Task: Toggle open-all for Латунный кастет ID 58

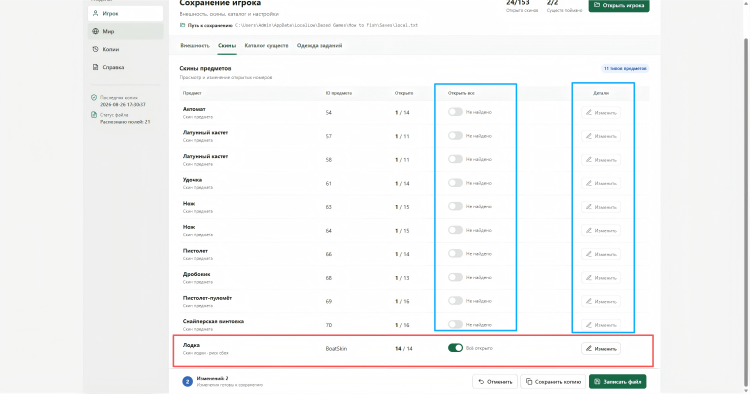Action: 455,159
